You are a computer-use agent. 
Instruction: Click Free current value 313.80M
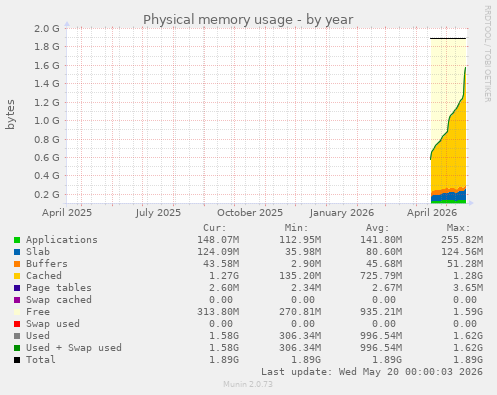[x=218, y=312]
